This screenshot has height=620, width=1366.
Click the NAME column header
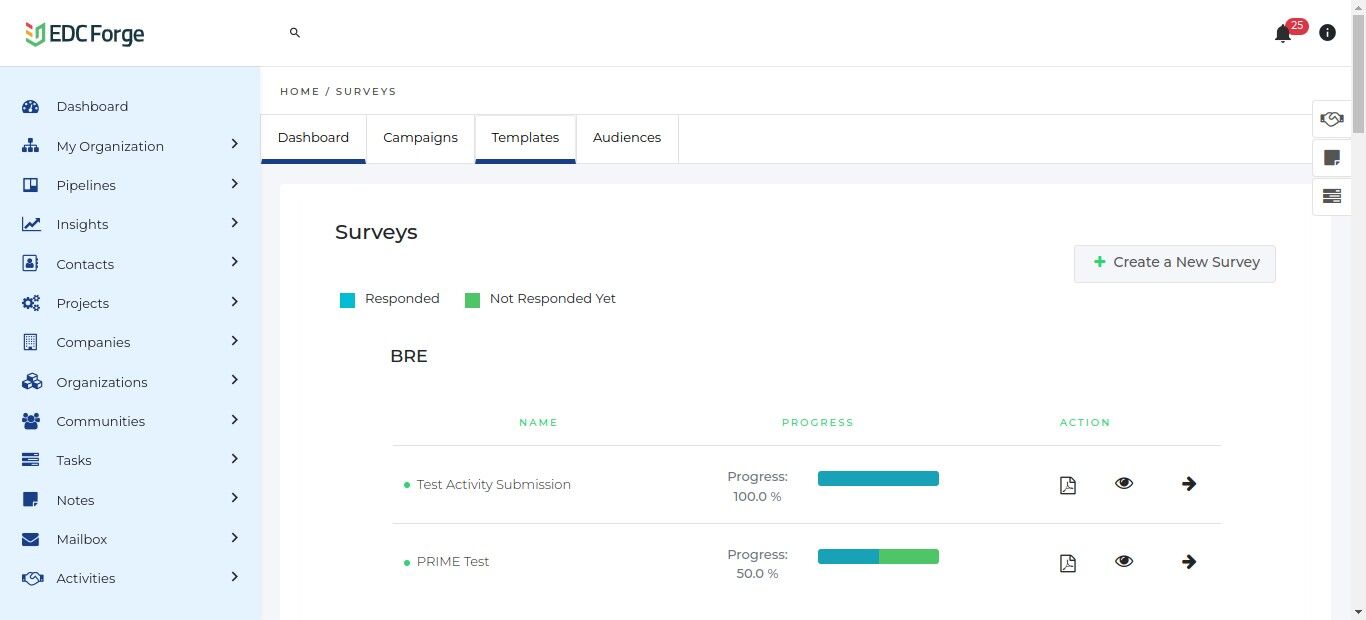538,423
